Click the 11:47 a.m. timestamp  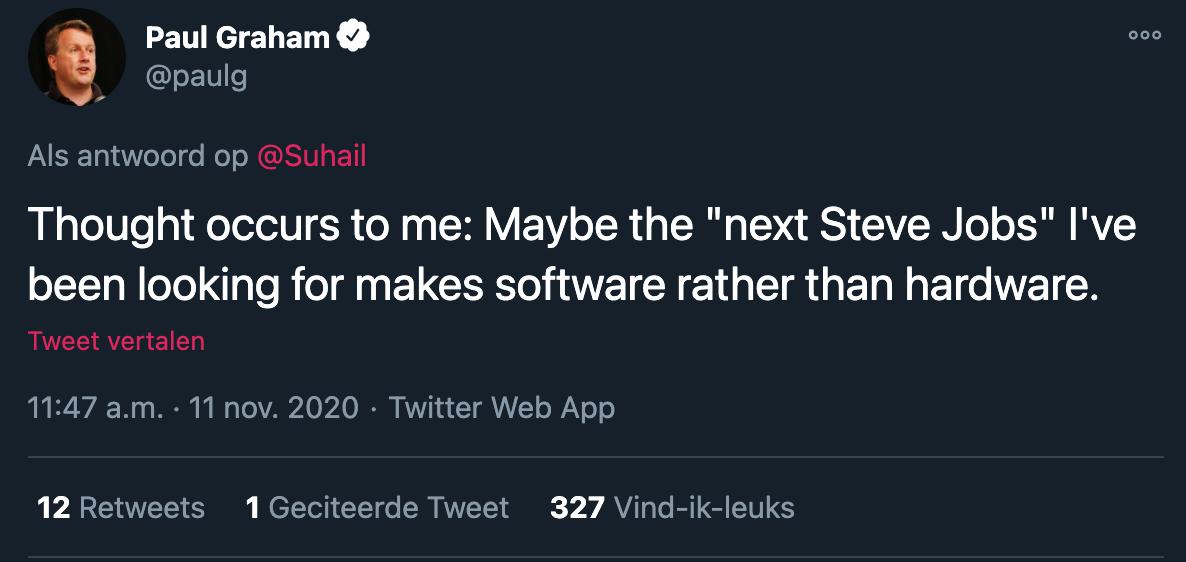pyautogui.click(x=95, y=408)
